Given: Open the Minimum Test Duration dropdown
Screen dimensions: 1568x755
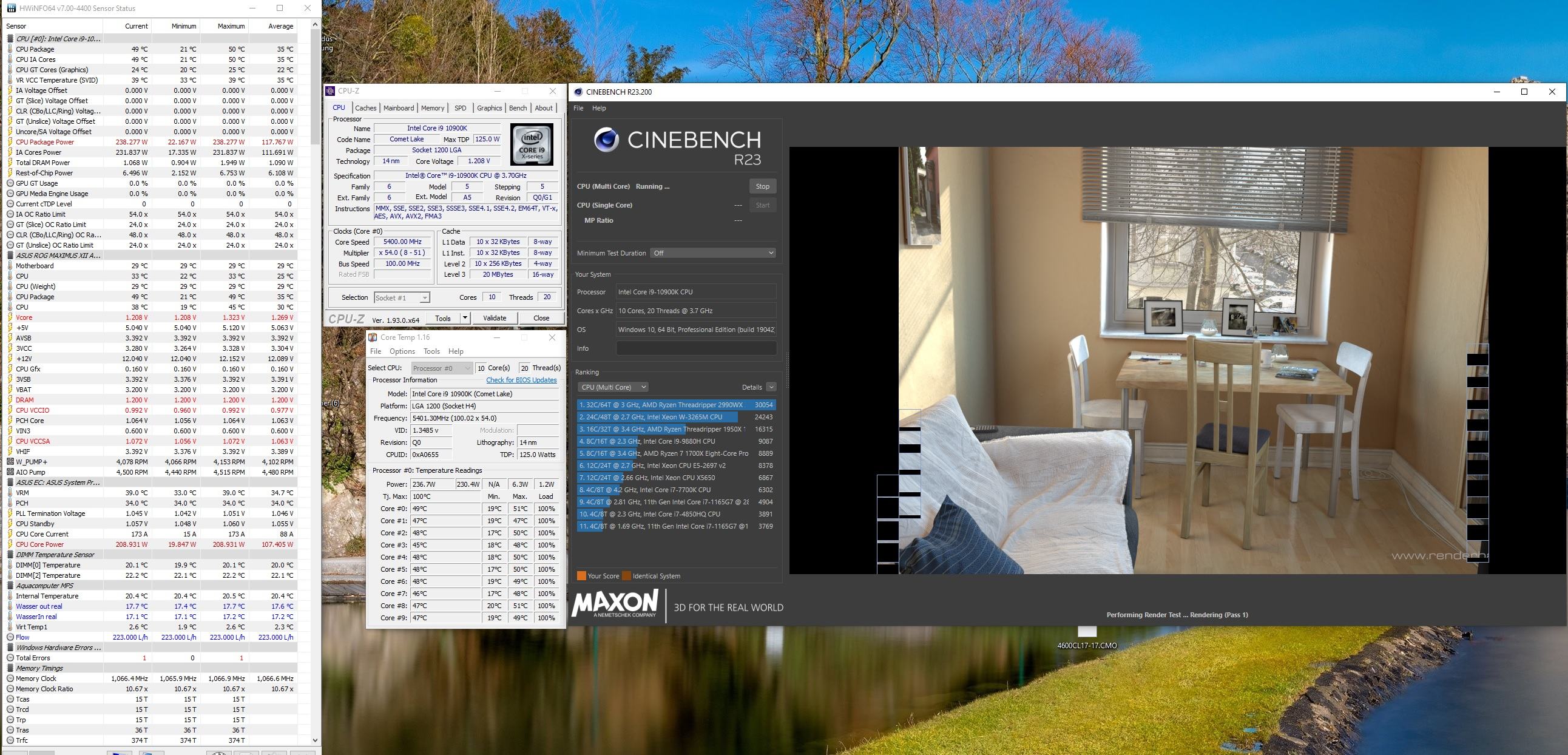Looking at the screenshot, I should pyautogui.click(x=713, y=252).
